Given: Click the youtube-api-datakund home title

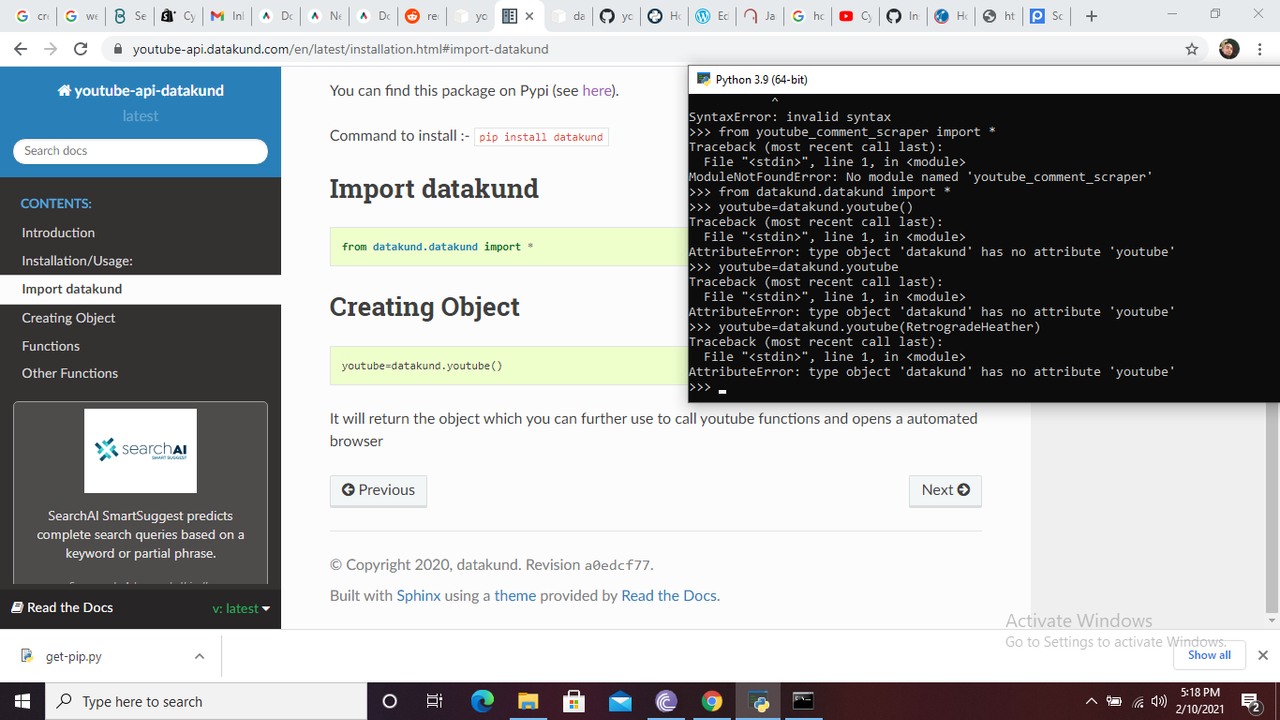Looking at the screenshot, I should coord(141,90).
